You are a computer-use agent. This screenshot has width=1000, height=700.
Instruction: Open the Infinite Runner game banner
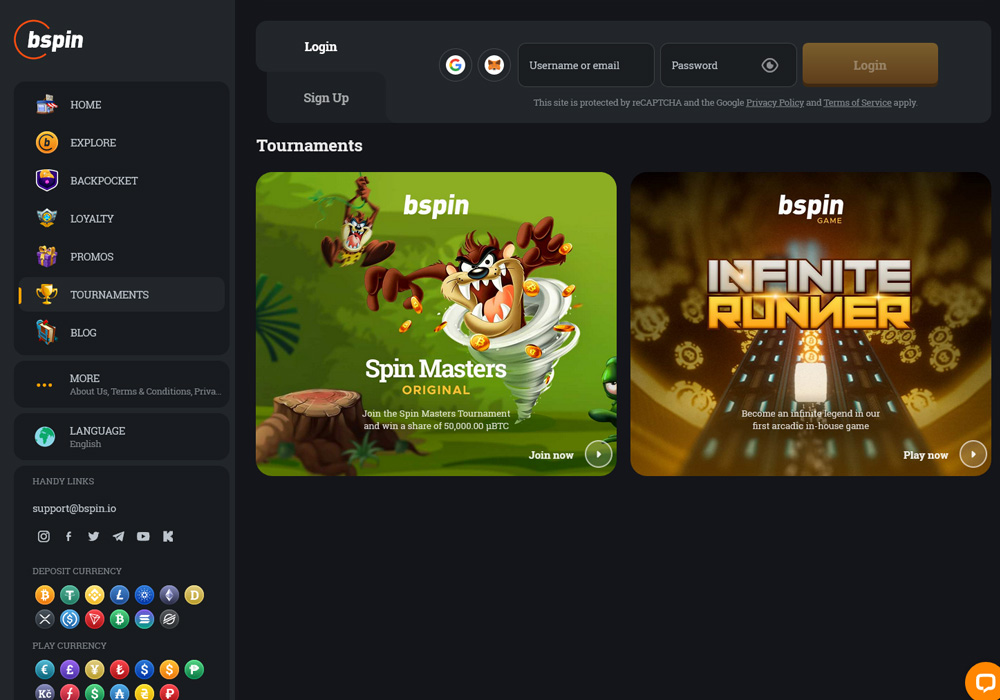(x=811, y=324)
